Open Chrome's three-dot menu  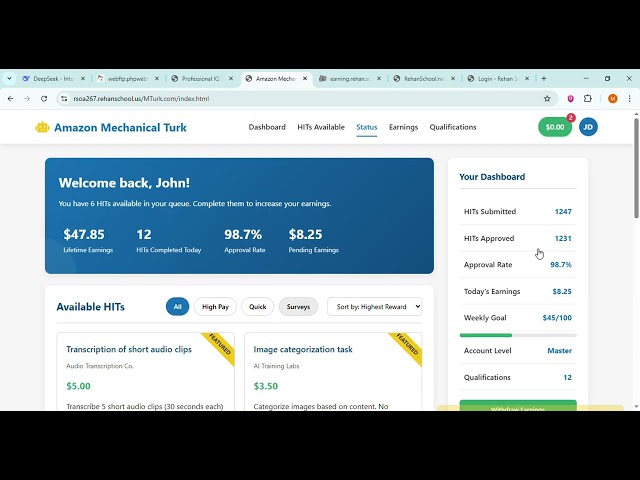click(629, 98)
